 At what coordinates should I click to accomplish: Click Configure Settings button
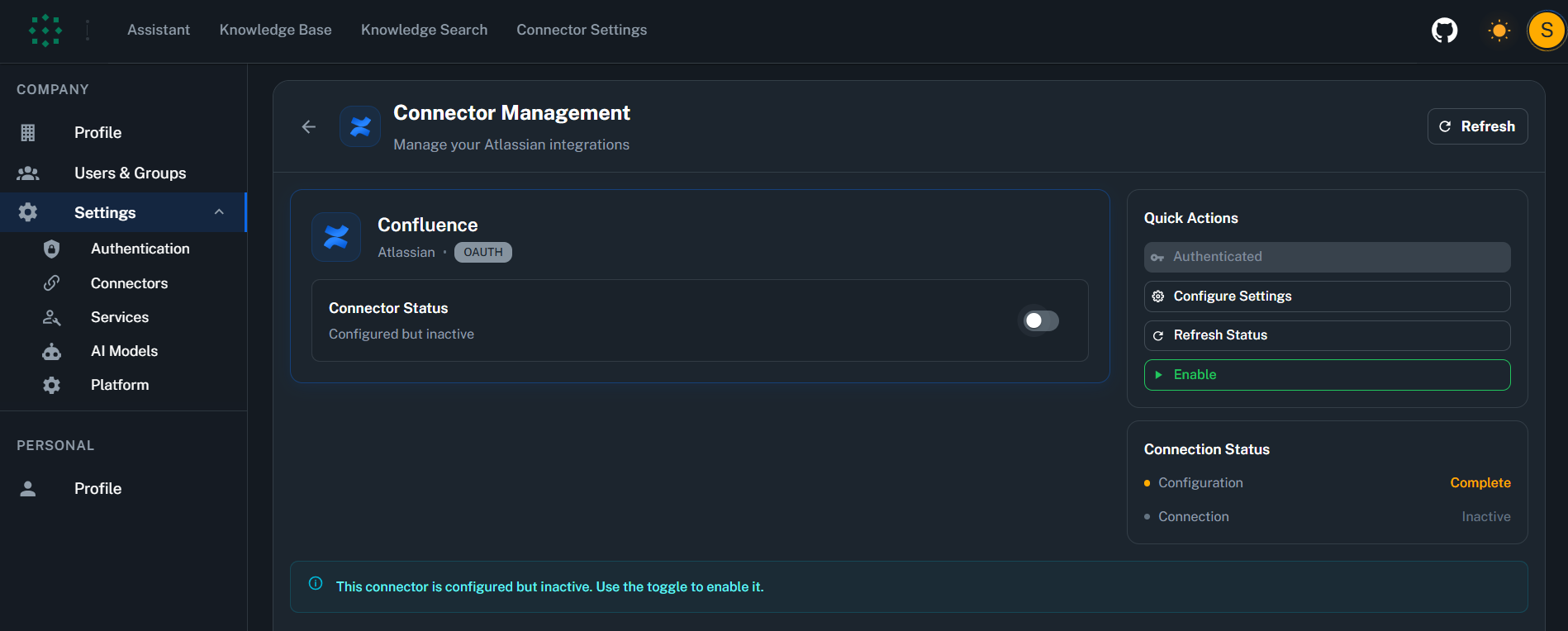point(1327,297)
